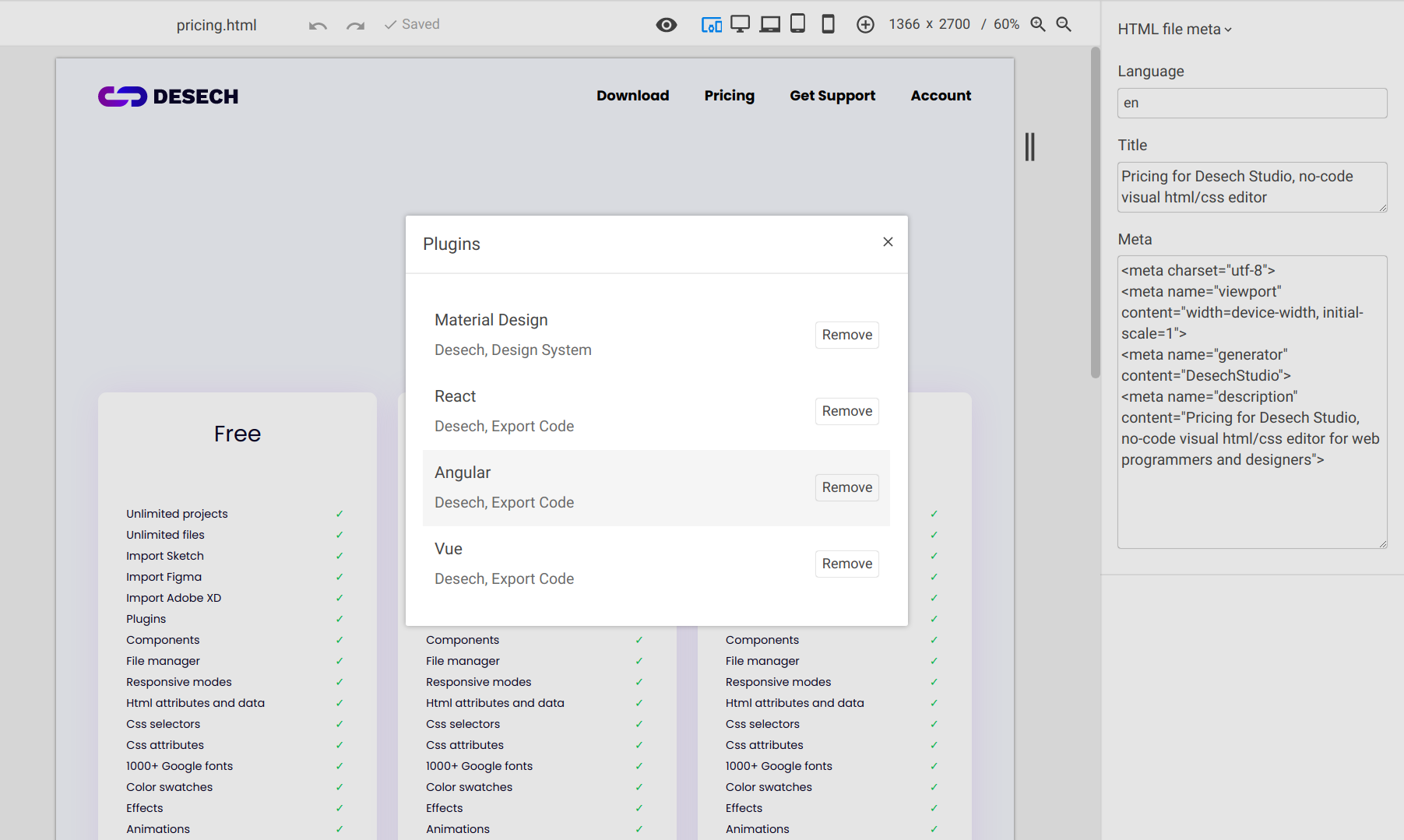The image size is (1404, 840).
Task: Select 'Color swatches' in Free plan
Action: 169,787
